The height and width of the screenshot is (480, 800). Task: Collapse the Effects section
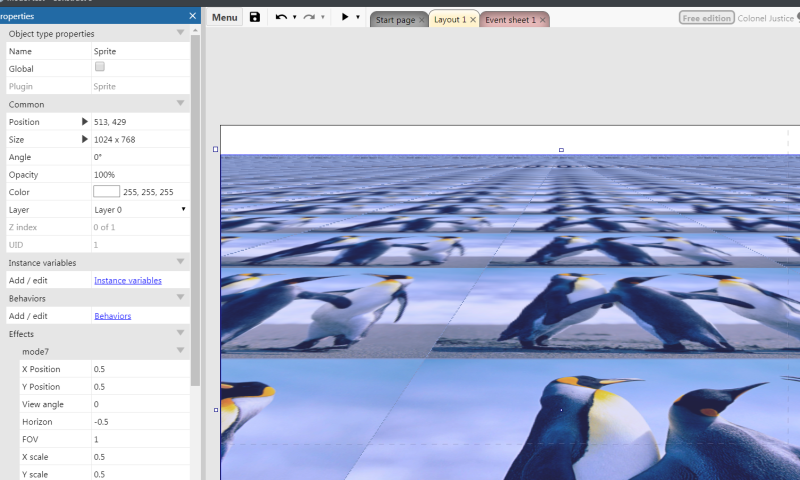(x=180, y=333)
